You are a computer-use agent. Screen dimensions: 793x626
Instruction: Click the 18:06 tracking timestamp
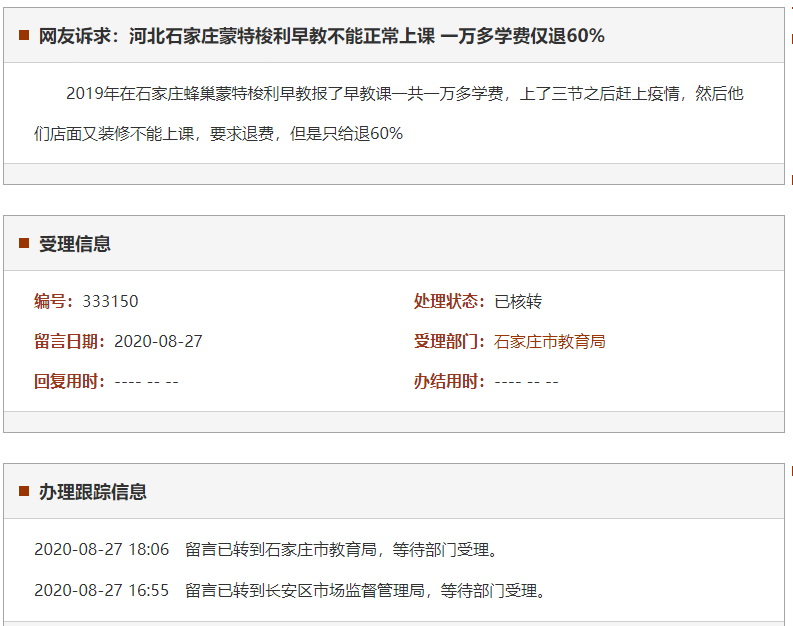point(102,549)
